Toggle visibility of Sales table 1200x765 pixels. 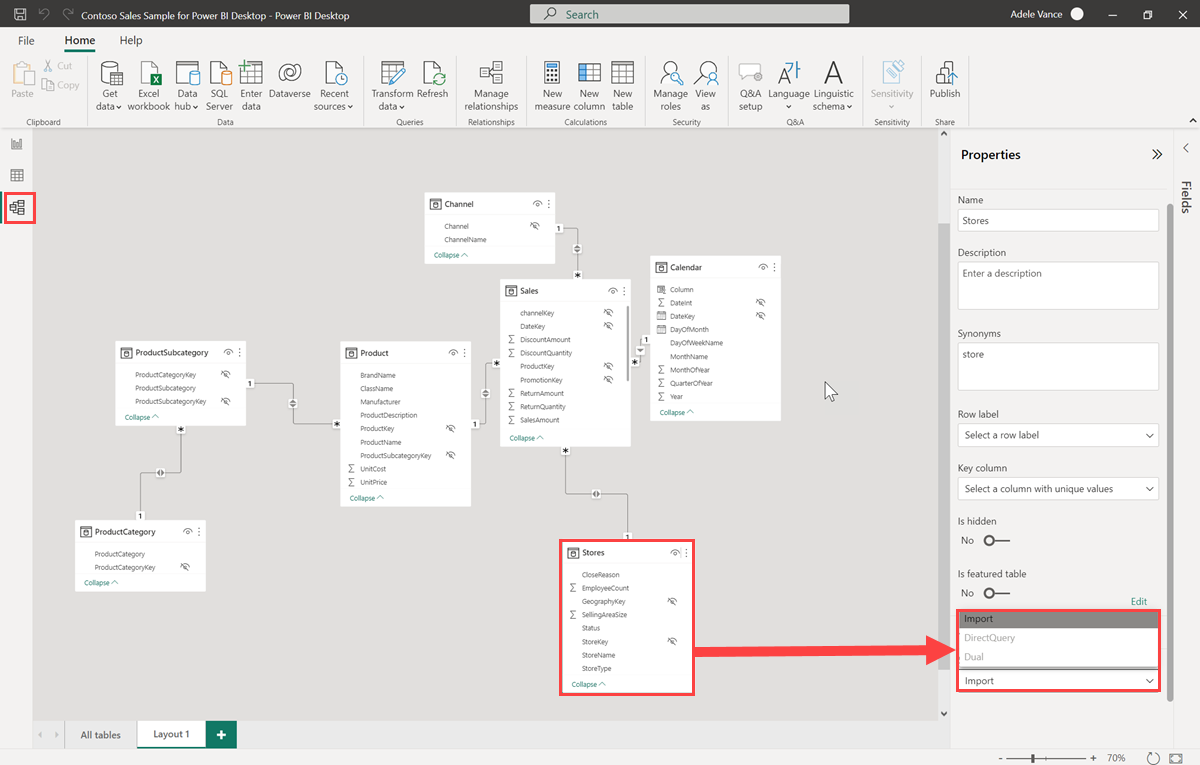613,291
